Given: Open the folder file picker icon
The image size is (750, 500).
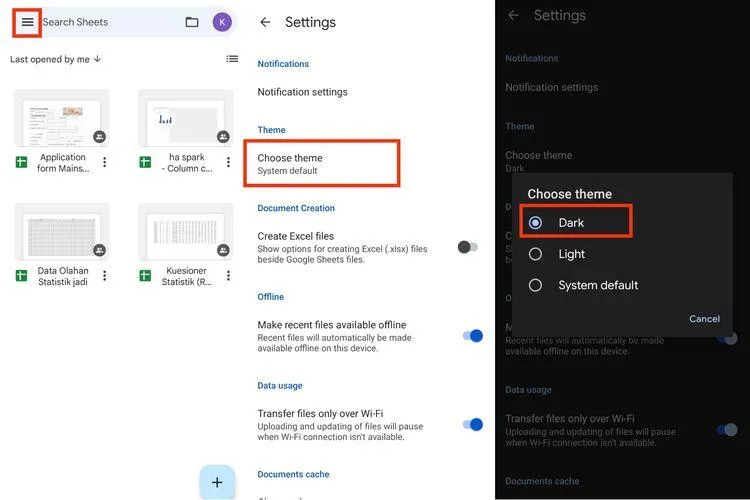Looking at the screenshot, I should pos(192,22).
